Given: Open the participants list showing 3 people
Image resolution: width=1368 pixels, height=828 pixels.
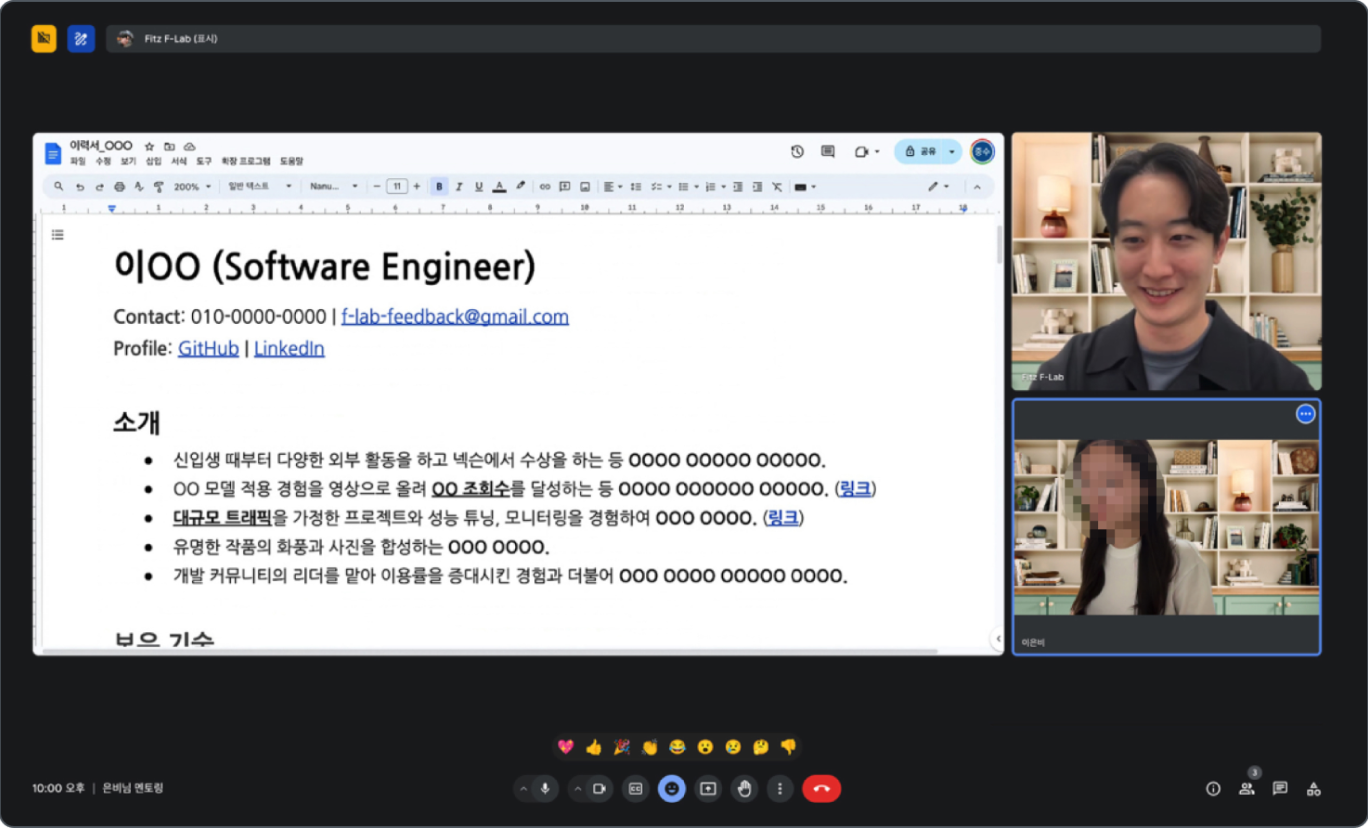Looking at the screenshot, I should pos(1247,789).
